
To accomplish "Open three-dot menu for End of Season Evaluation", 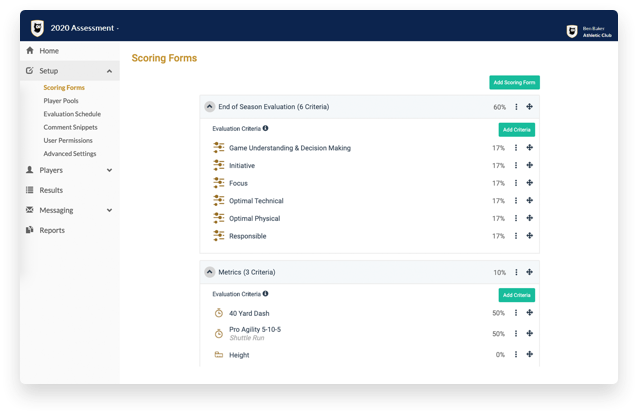I will 516,106.
